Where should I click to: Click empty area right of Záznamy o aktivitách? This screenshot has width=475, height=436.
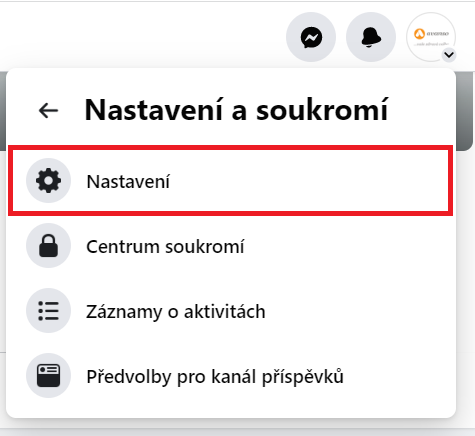[x=358, y=311]
